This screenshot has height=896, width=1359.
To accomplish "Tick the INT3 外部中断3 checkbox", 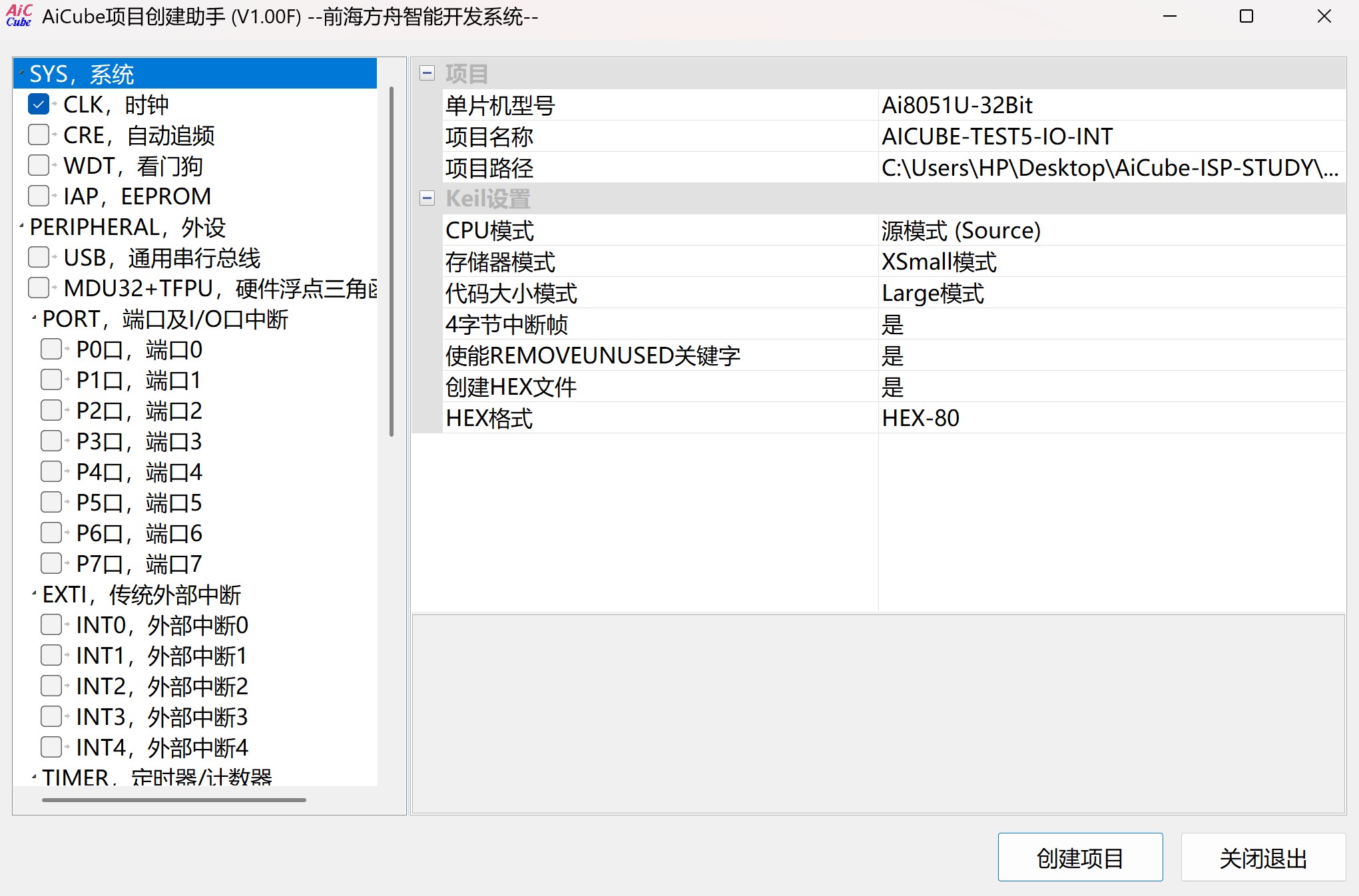I will click(51, 717).
